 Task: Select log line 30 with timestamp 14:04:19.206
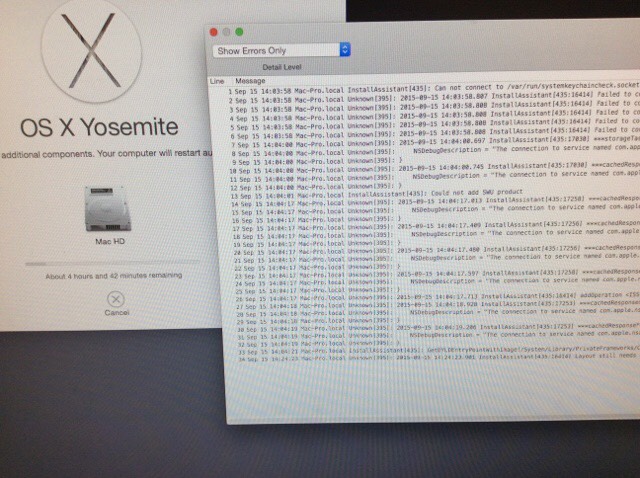(438, 328)
